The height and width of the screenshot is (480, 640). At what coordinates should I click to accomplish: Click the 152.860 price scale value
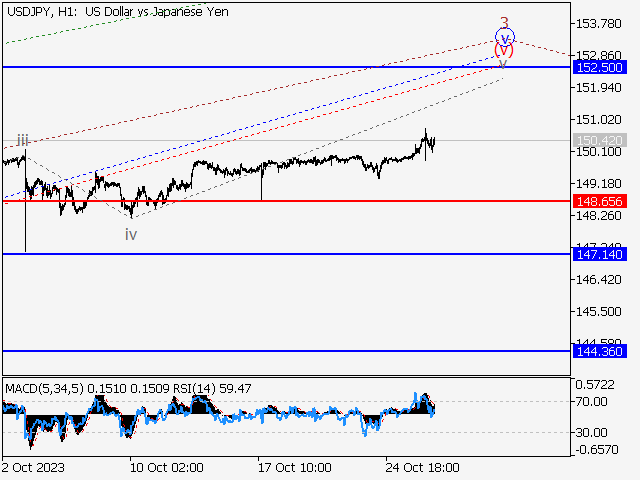pos(598,56)
